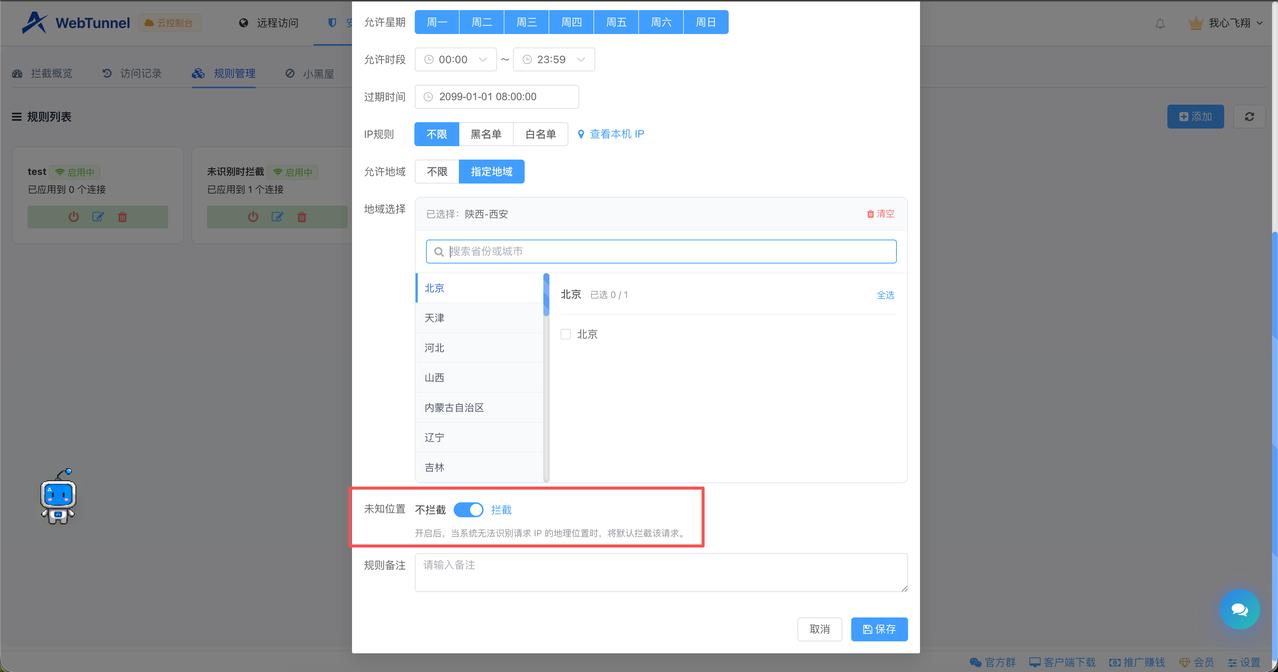The image size is (1278, 672).
Task: Open 会员 in the footer
Action: 1197,662
